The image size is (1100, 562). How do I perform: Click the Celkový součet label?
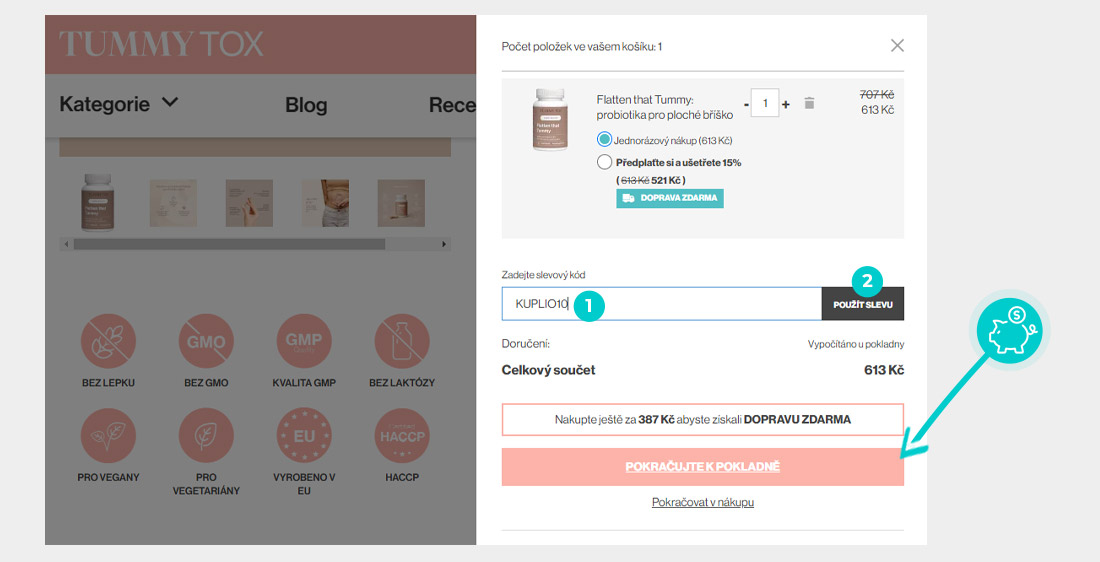coord(548,370)
